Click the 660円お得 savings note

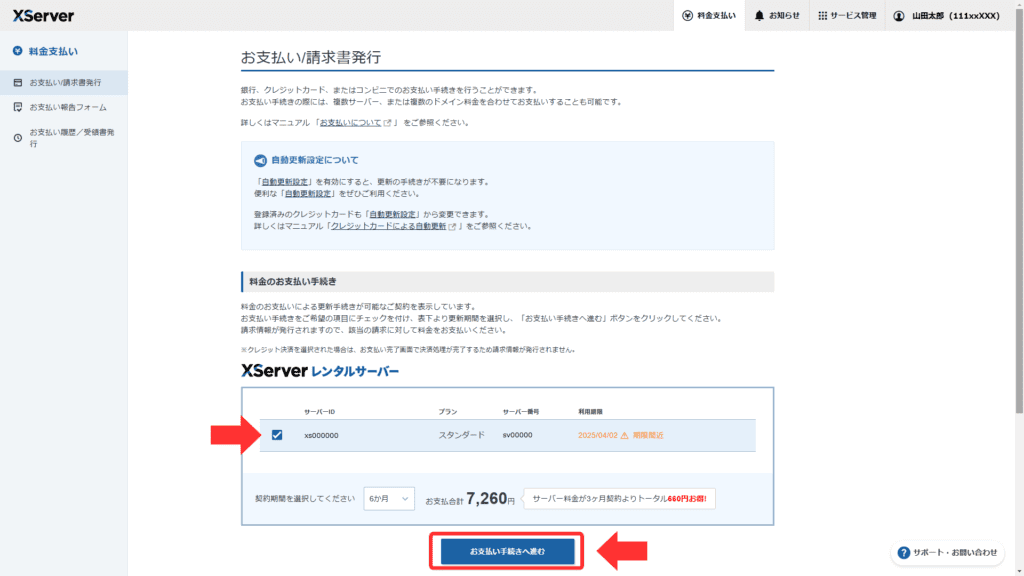[x=687, y=499]
